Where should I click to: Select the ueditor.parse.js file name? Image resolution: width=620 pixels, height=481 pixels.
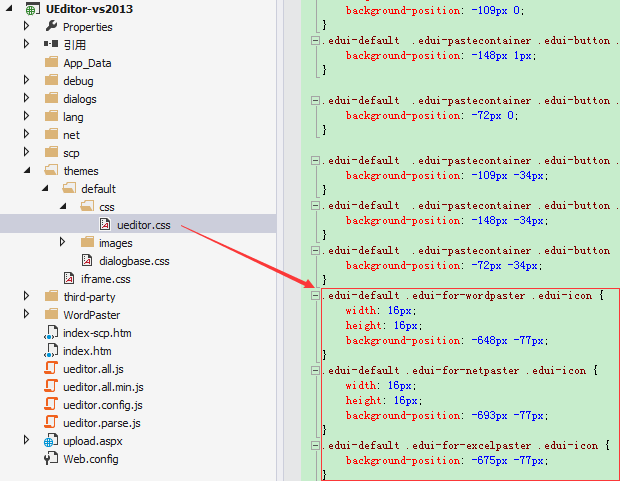point(102,423)
